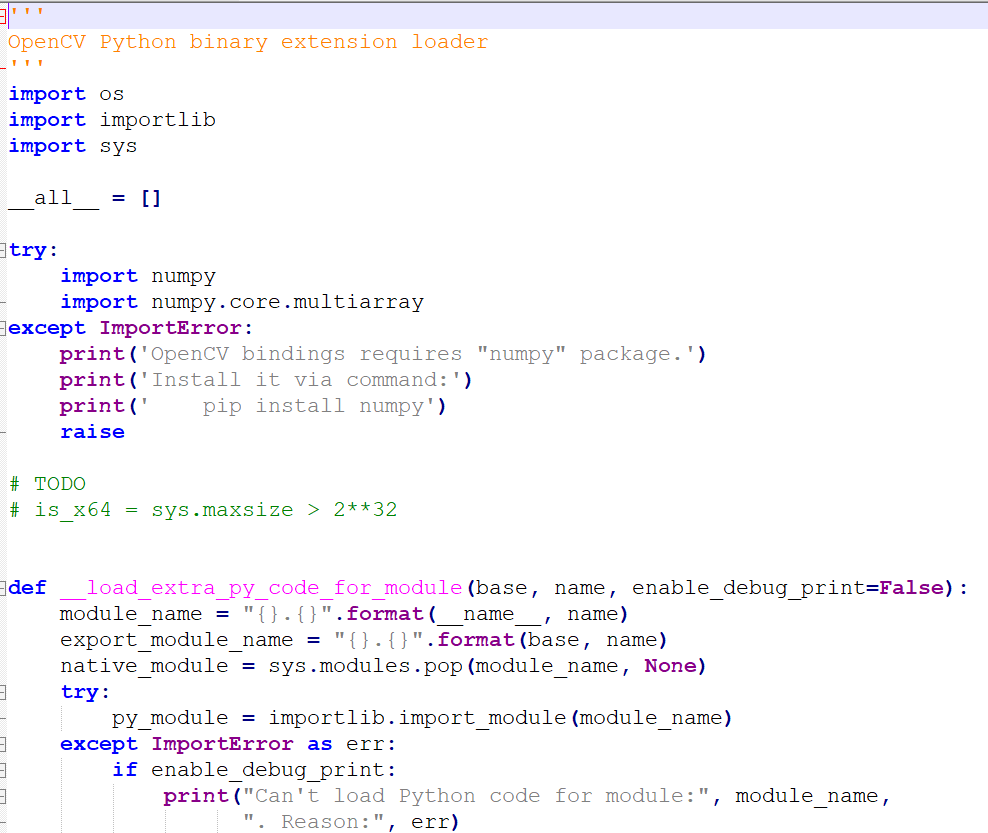Click comment '# is_x64 = sys.maxsize > 2**32'

(204, 510)
